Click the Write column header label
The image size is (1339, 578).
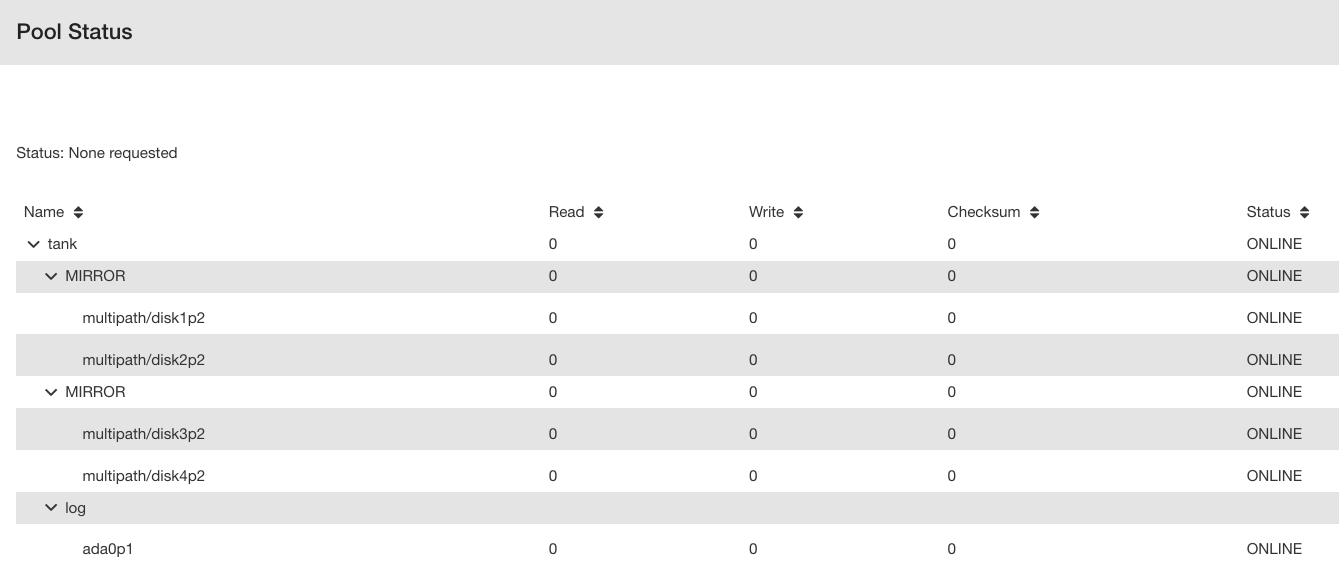click(767, 212)
